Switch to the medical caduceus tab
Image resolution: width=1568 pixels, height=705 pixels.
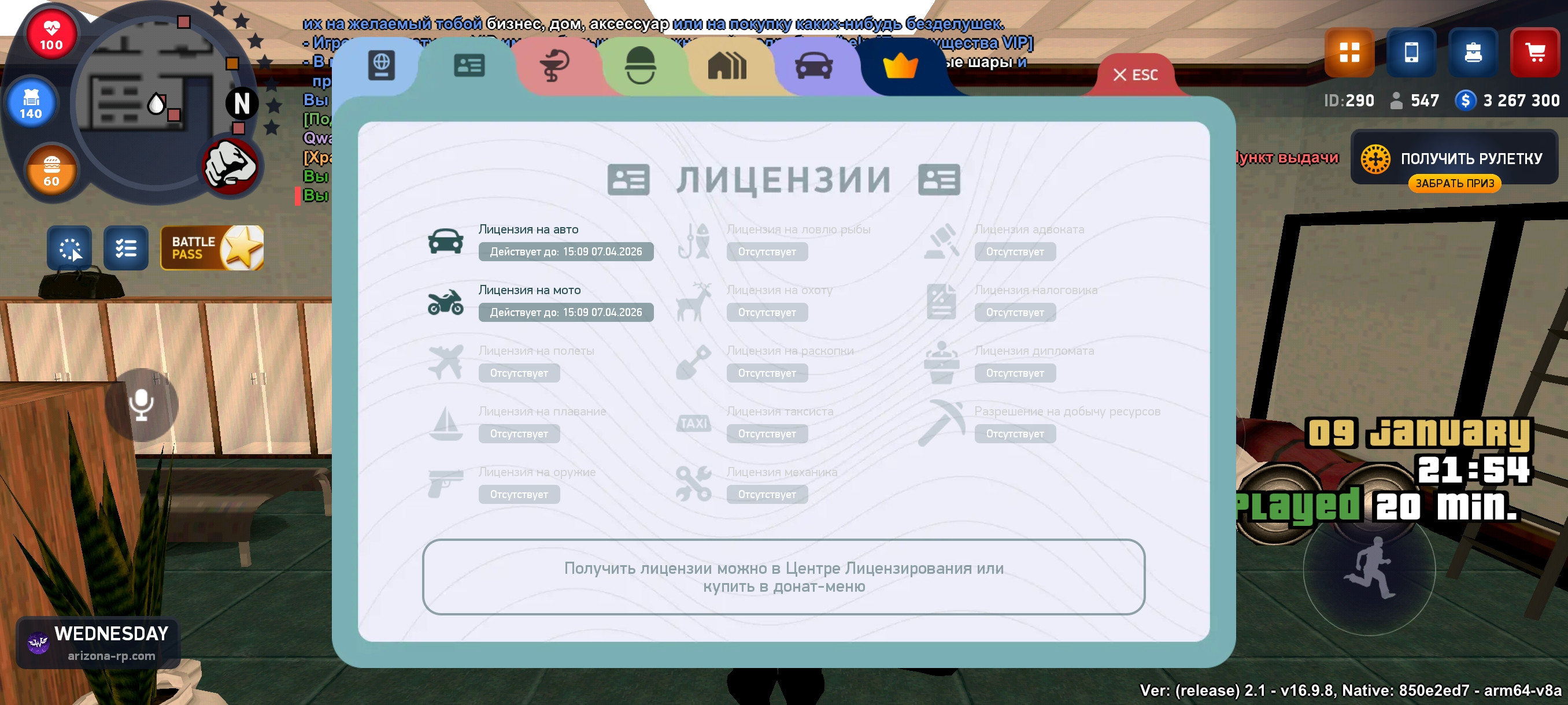point(554,66)
